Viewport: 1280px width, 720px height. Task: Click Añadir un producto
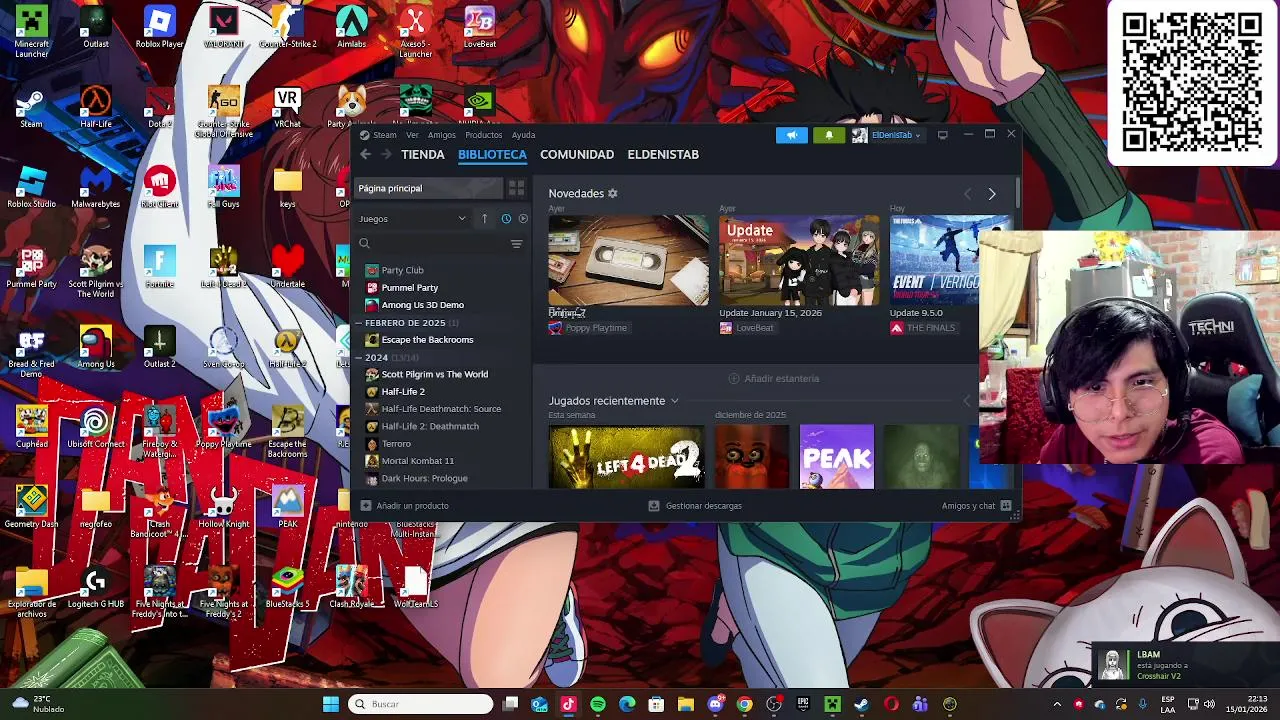click(404, 506)
